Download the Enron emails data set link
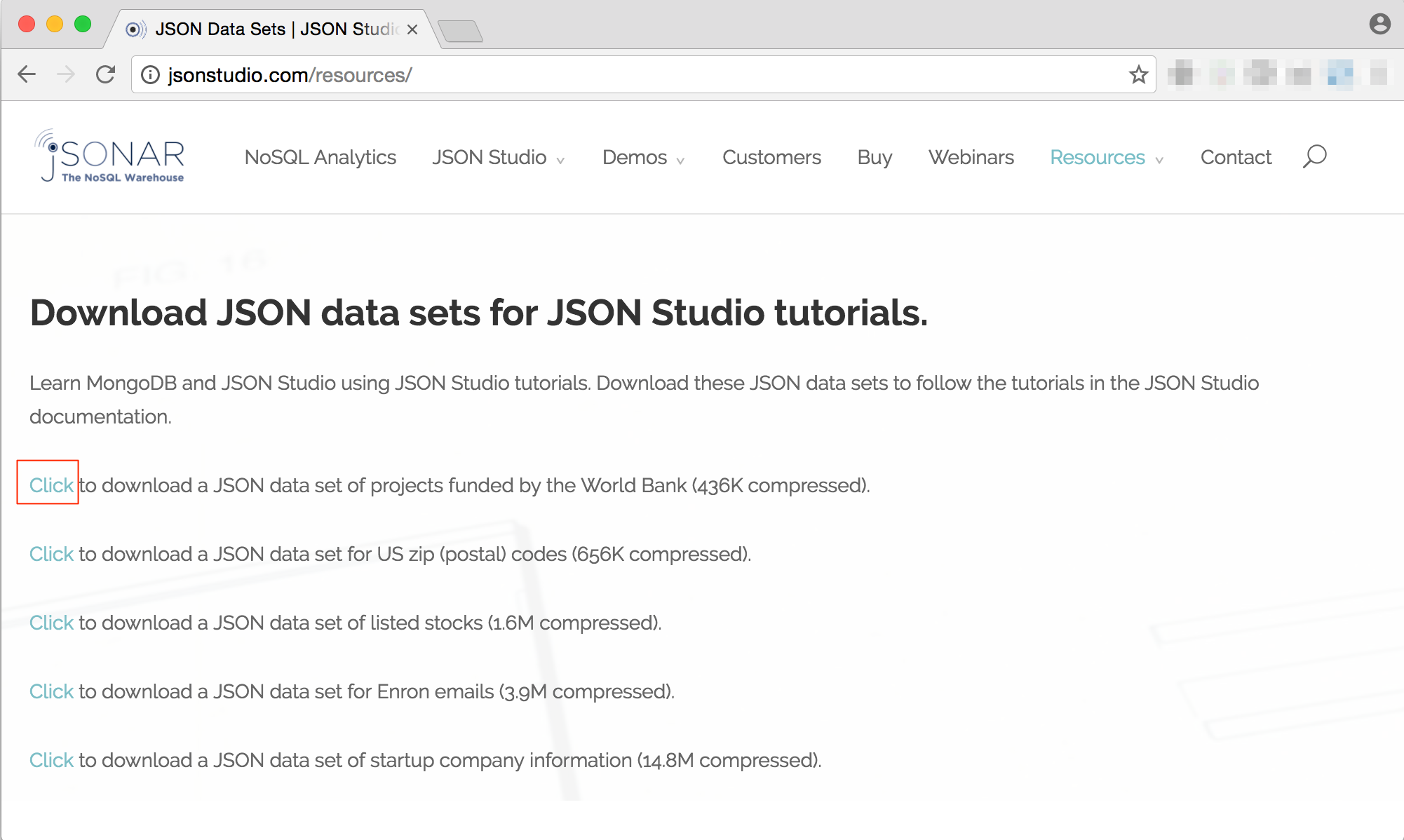The height and width of the screenshot is (840, 1404). (50, 691)
